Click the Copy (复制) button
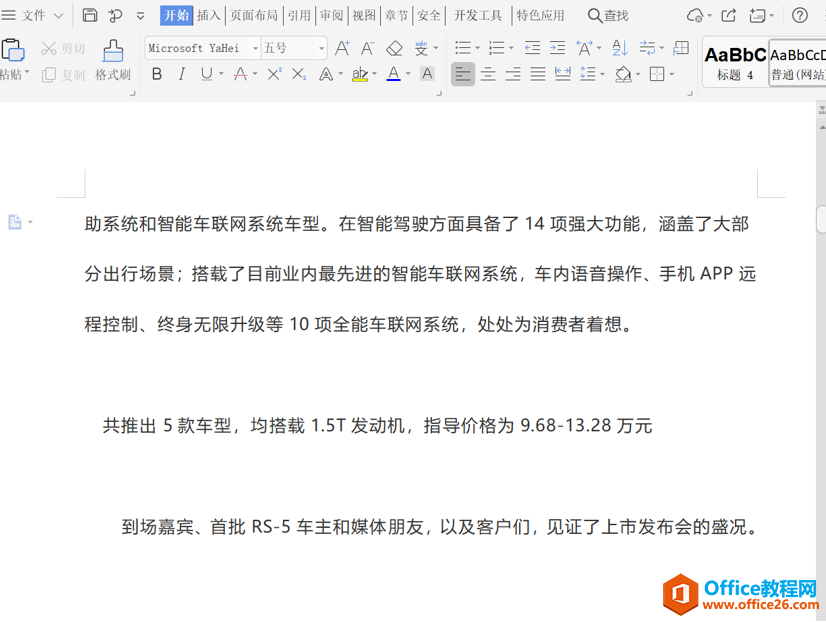Screen dimensions: 826x622 63,75
